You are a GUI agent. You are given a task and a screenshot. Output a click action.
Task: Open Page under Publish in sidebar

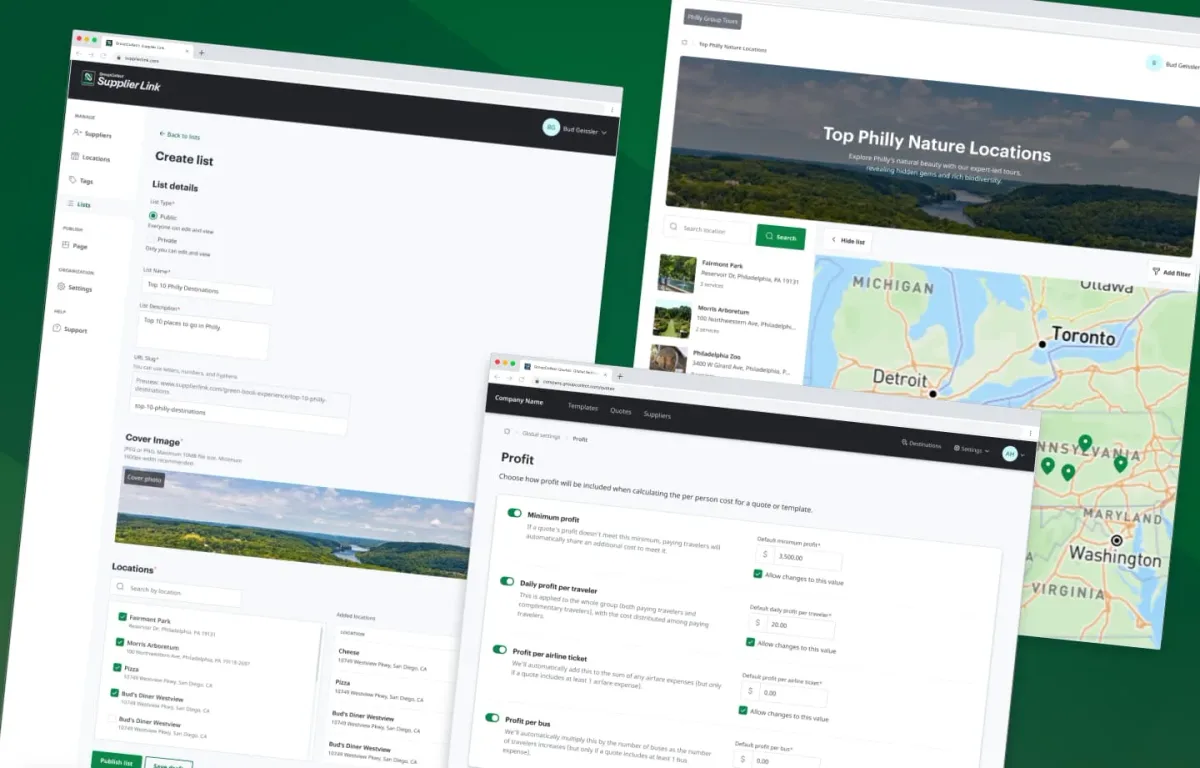tap(80, 246)
